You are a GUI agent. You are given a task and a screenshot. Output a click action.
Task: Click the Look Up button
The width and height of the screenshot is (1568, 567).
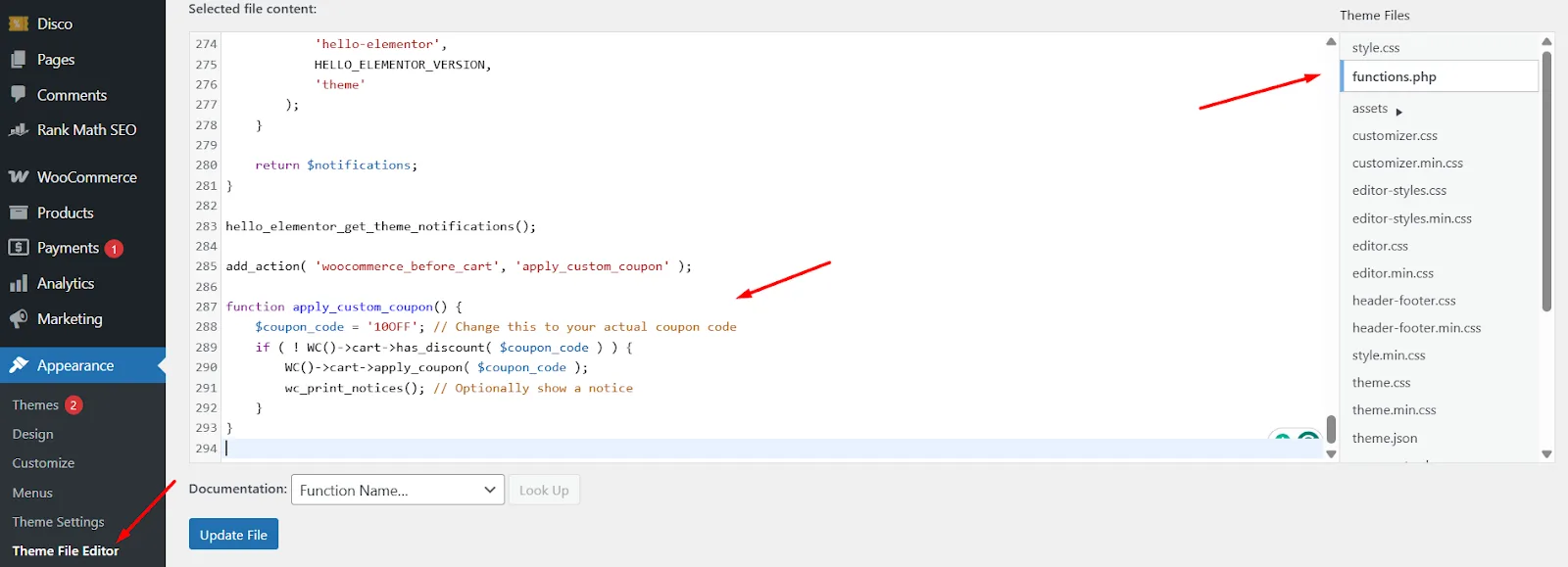[x=544, y=490]
